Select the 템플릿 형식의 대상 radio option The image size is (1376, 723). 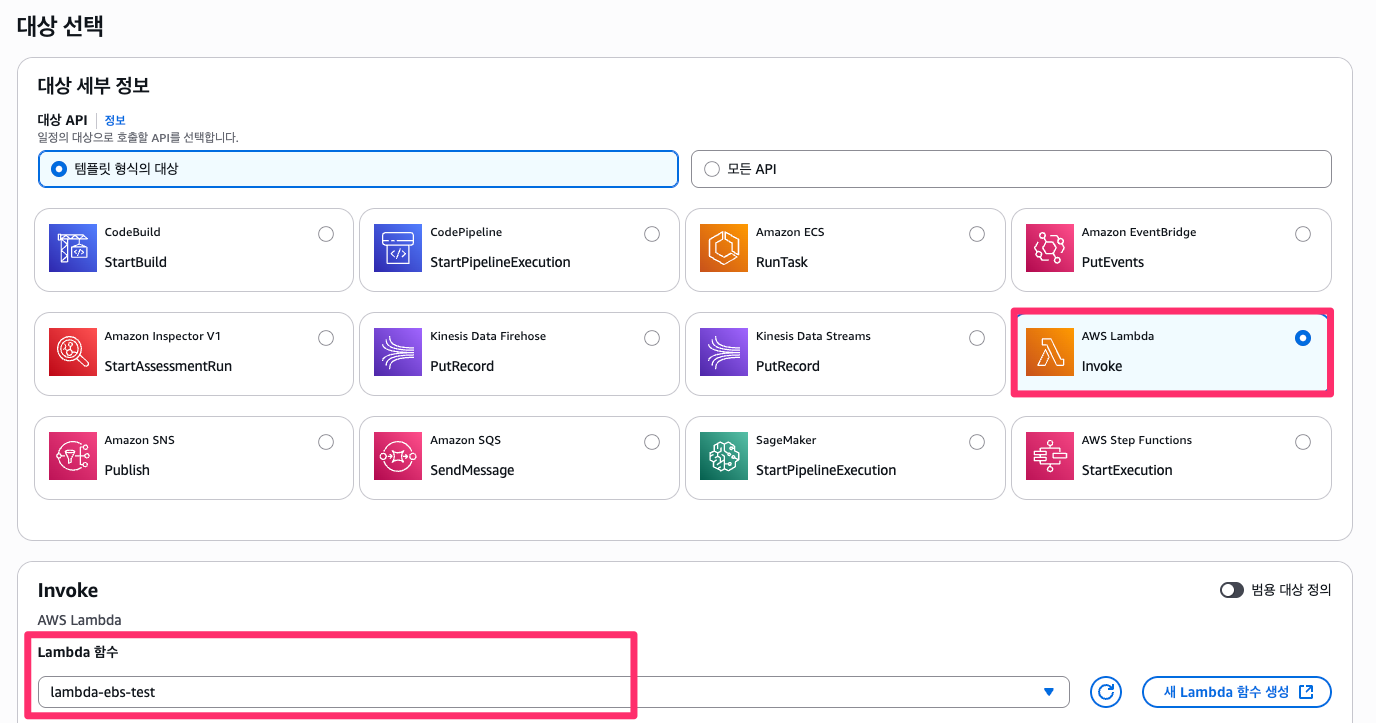coord(59,169)
